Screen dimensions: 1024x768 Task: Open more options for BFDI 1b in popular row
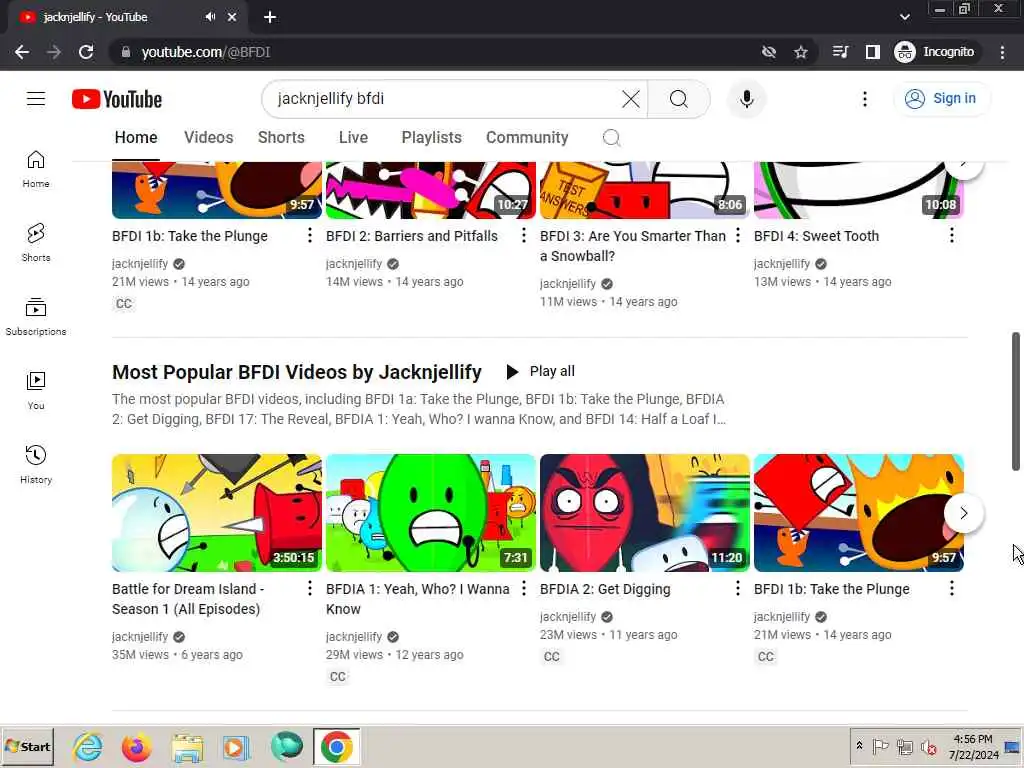952,589
